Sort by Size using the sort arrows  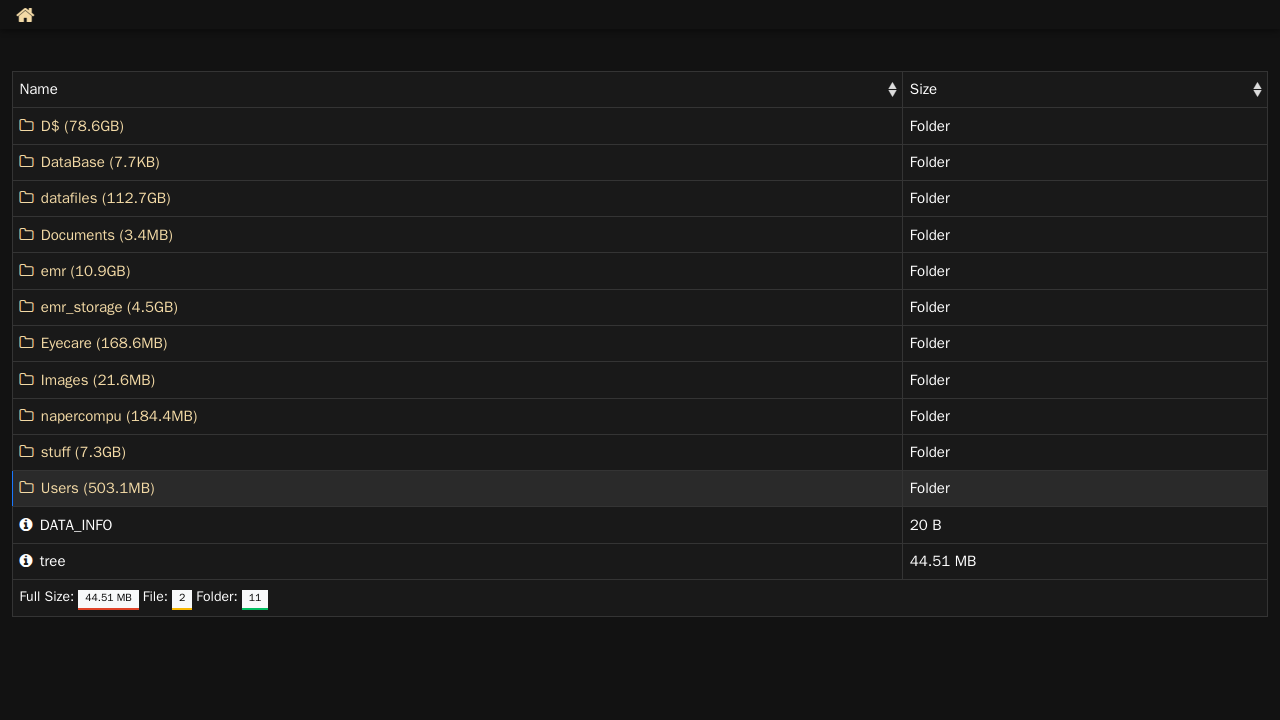1257,90
